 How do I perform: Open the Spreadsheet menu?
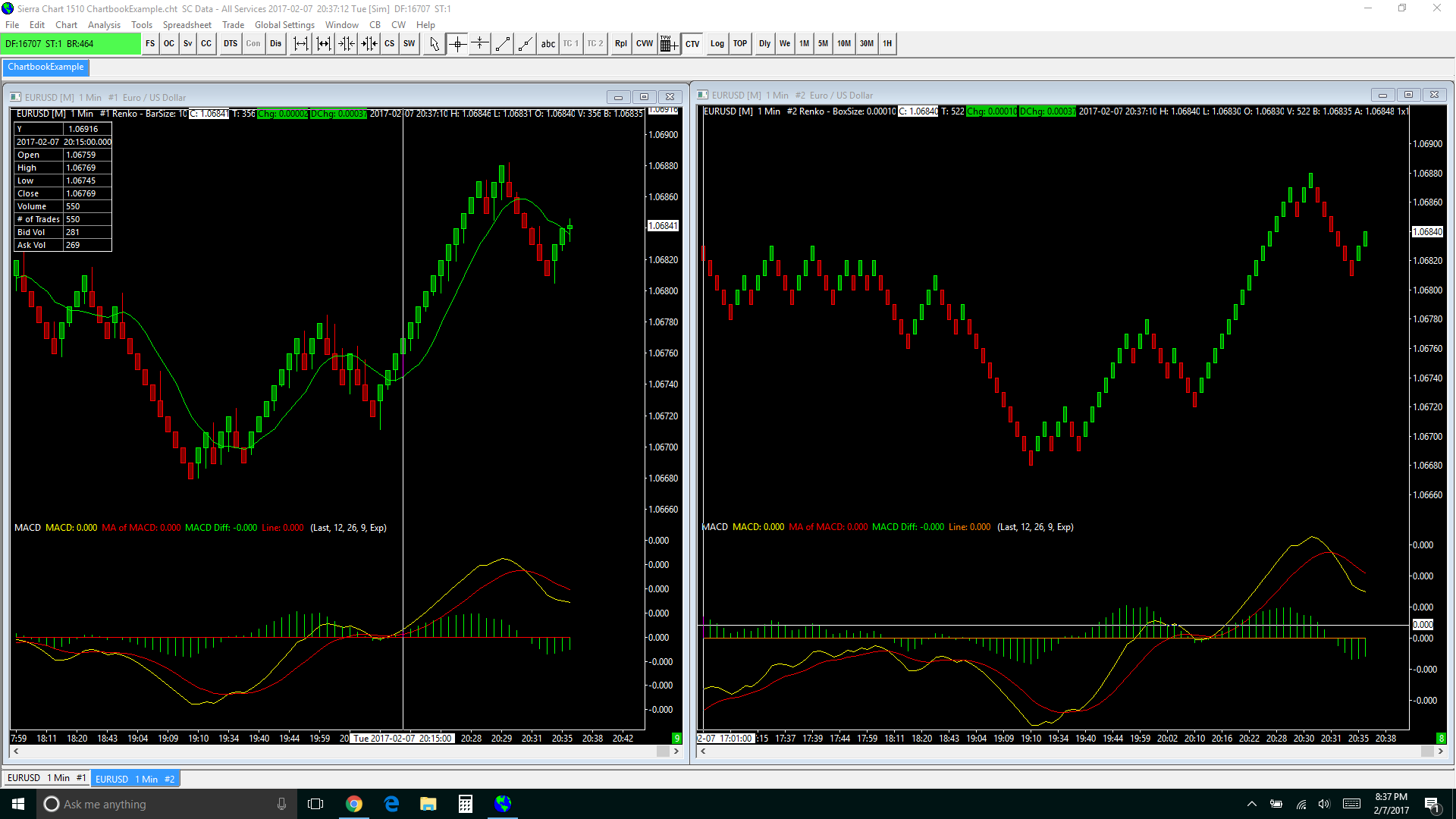click(x=187, y=25)
